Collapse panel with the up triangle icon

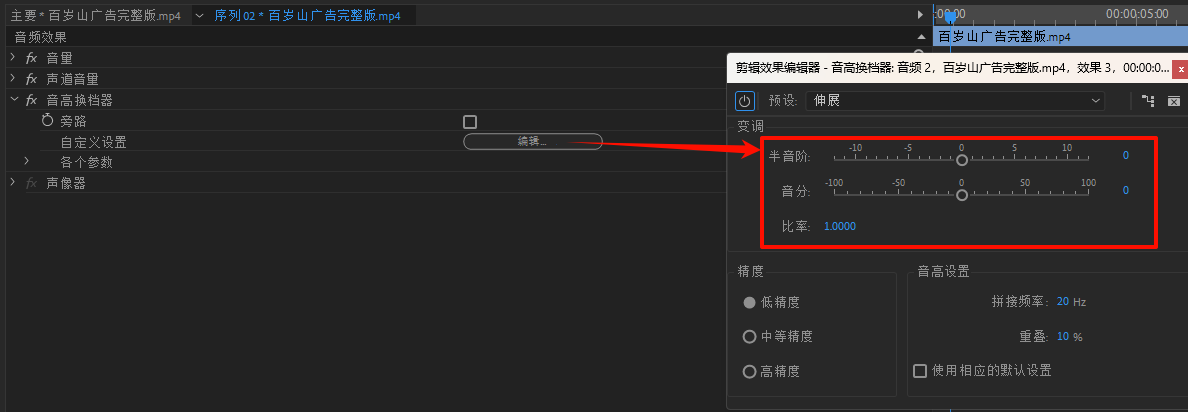(x=921, y=36)
